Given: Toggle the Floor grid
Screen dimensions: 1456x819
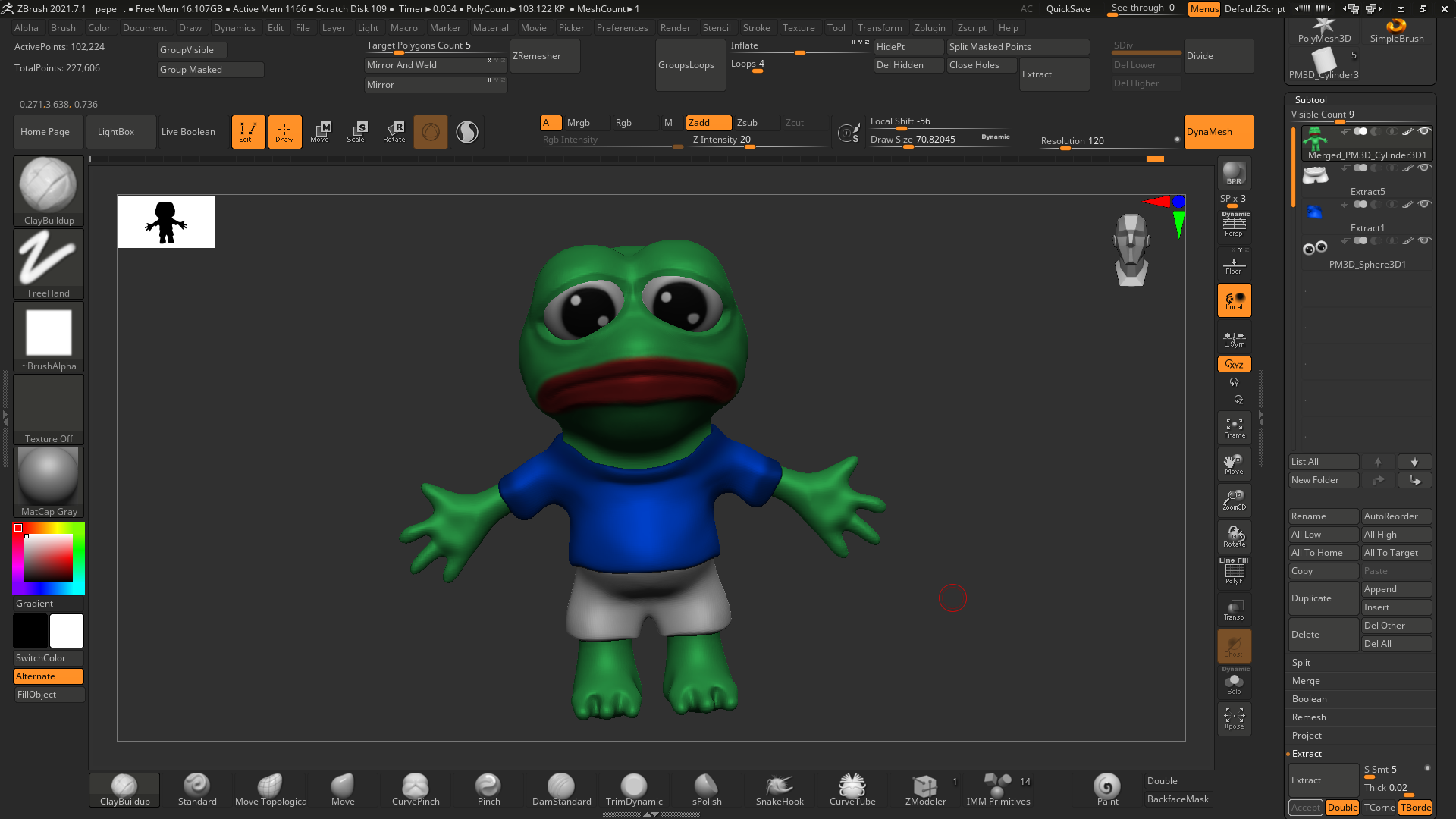Looking at the screenshot, I should point(1234,265).
